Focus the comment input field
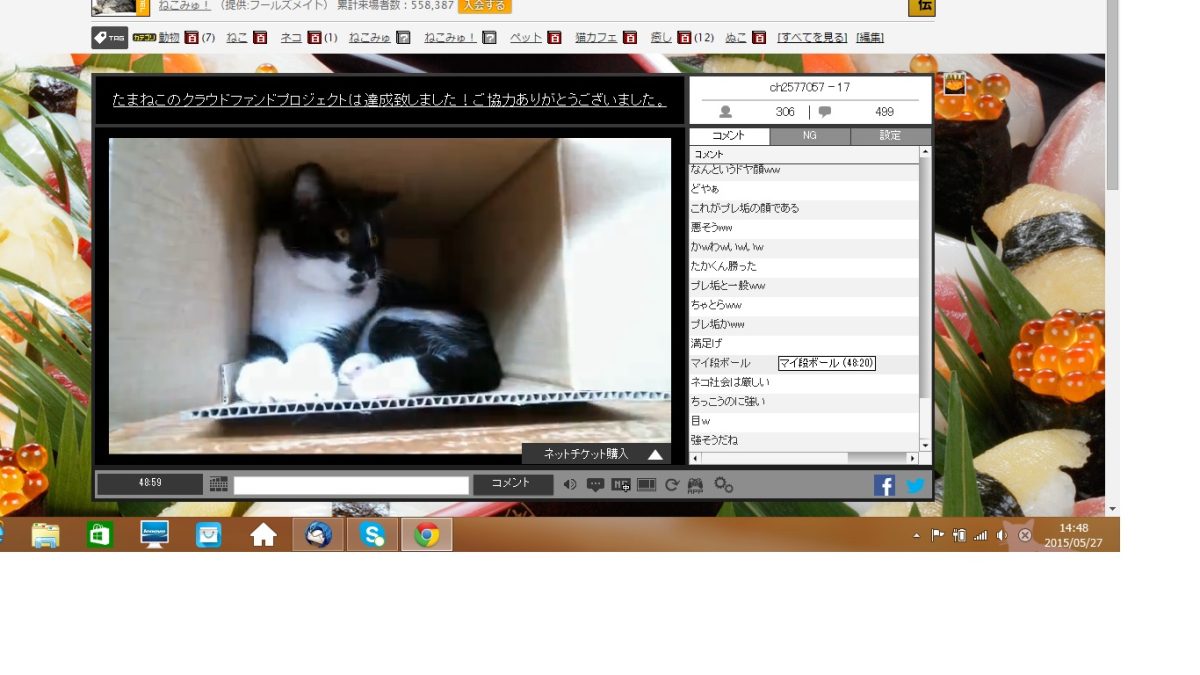The width and height of the screenshot is (1200, 675). tap(351, 485)
